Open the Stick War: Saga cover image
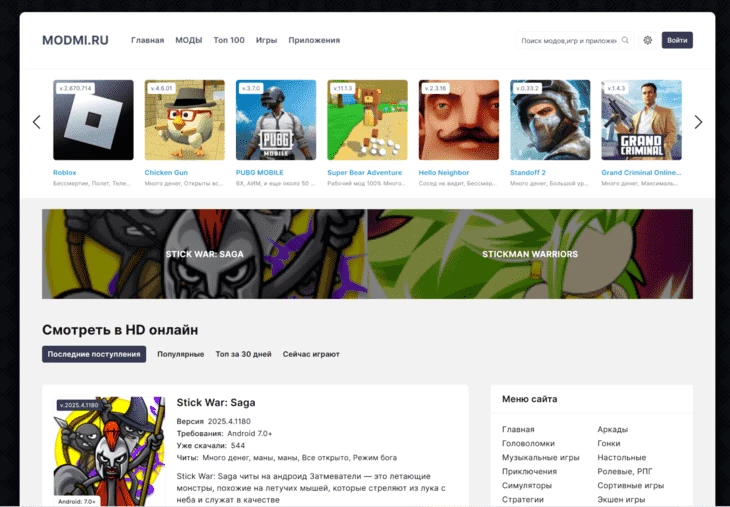This screenshot has height=507, width=730. coord(109,452)
